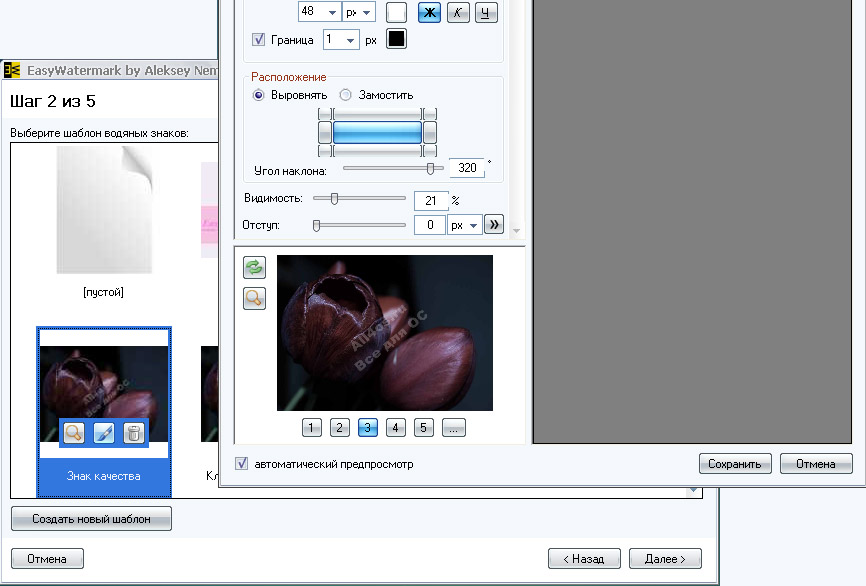The image size is (866, 586).
Task: Align watermark to the middle-right position
Action: pyautogui.click(x=430, y=133)
